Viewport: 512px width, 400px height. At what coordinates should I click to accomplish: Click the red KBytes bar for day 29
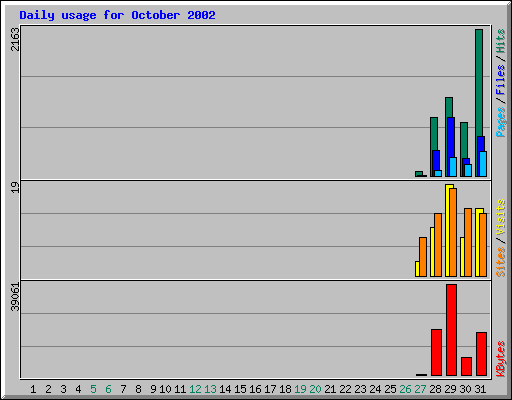(451, 330)
